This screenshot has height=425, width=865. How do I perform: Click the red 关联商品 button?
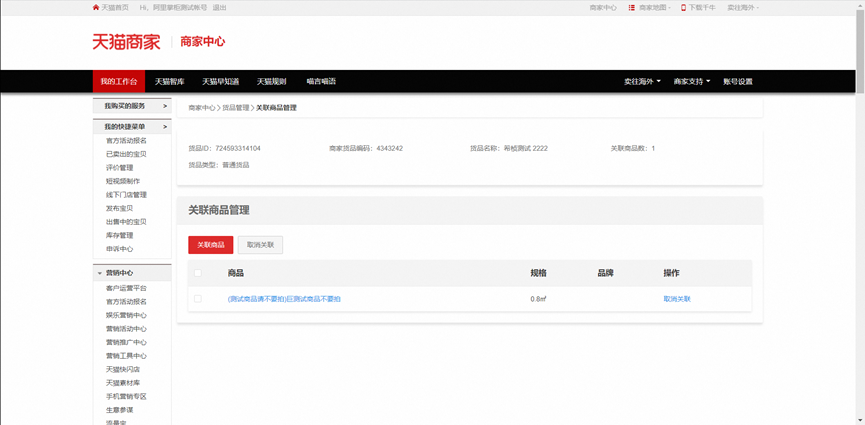[x=210, y=245]
